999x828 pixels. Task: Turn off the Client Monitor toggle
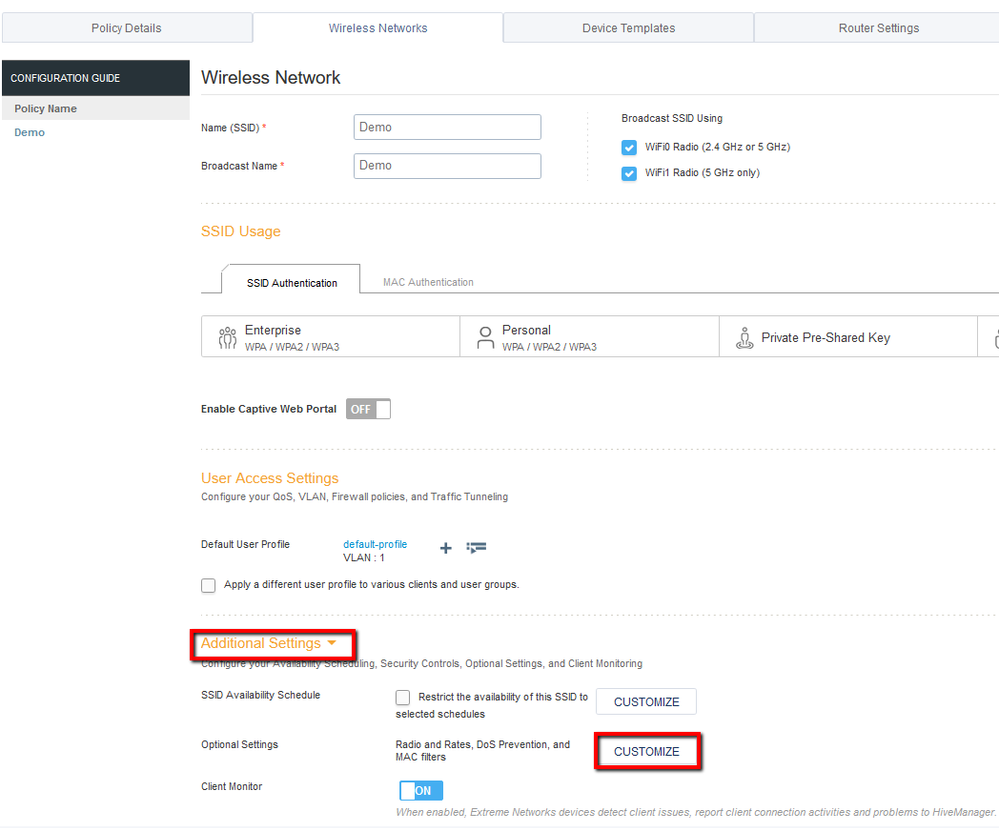pos(421,791)
